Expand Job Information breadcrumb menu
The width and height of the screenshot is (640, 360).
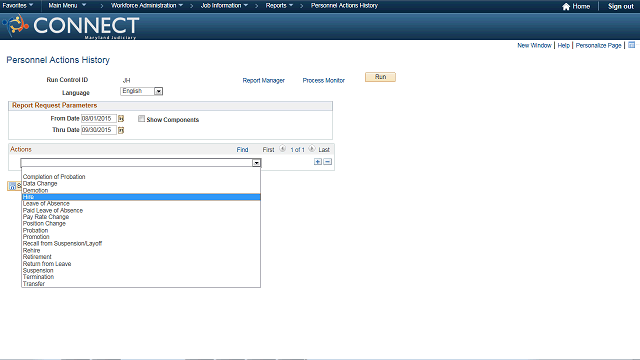pyautogui.click(x=224, y=6)
